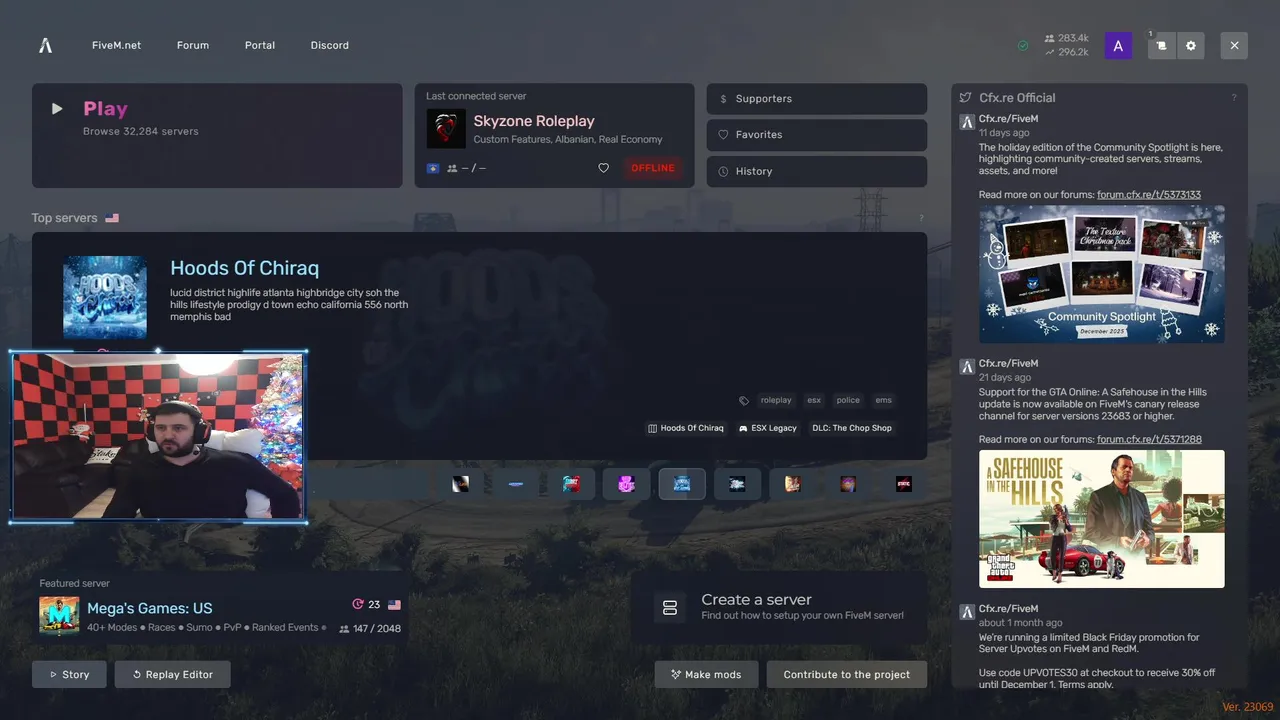Click the ems tag
1280x720 pixels.
click(x=883, y=400)
